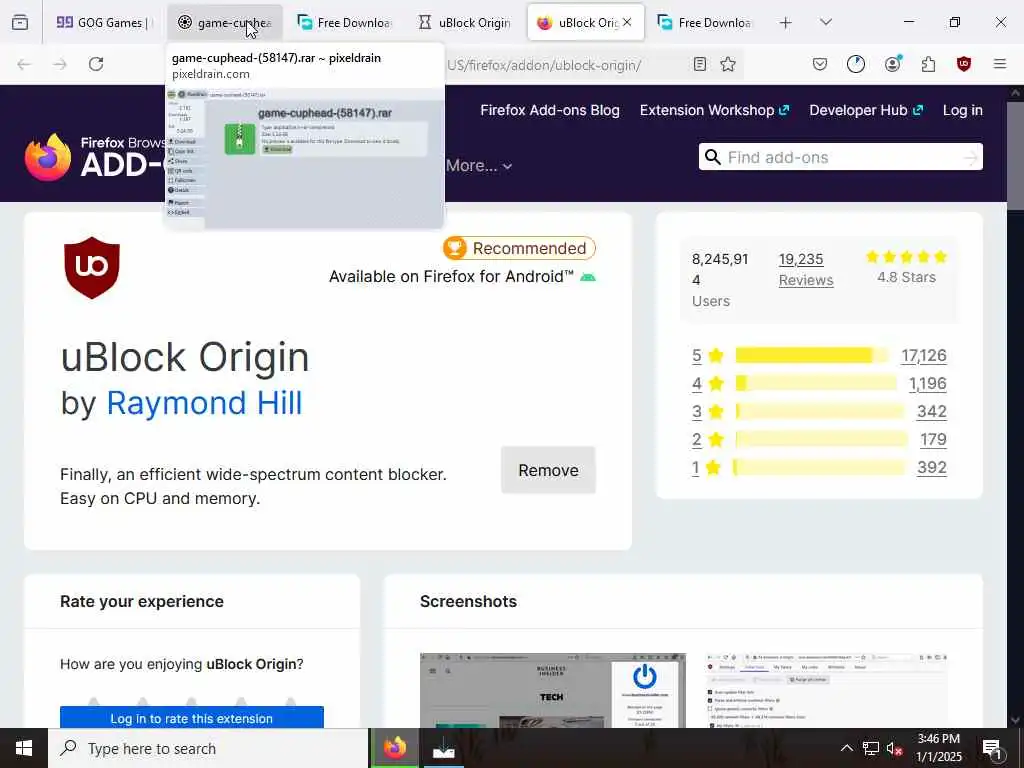1024x768 pixels.
Task: Expand the More... dropdown menu
Action: pos(479,166)
